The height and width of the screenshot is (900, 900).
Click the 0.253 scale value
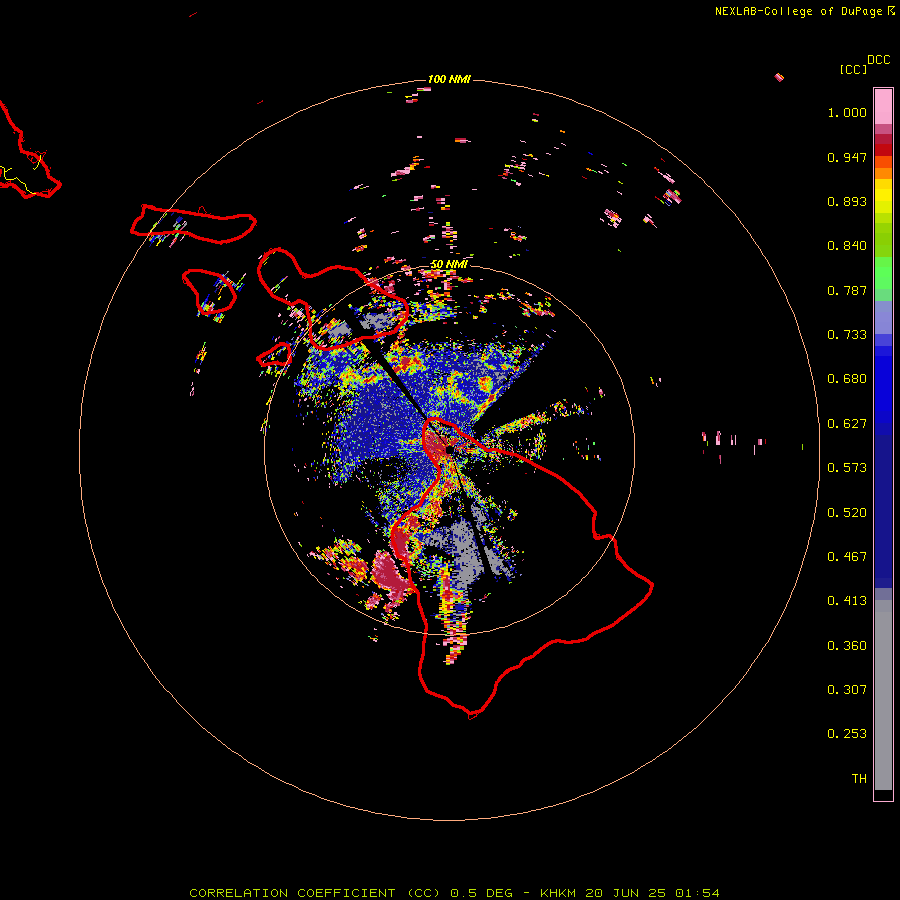coord(847,734)
